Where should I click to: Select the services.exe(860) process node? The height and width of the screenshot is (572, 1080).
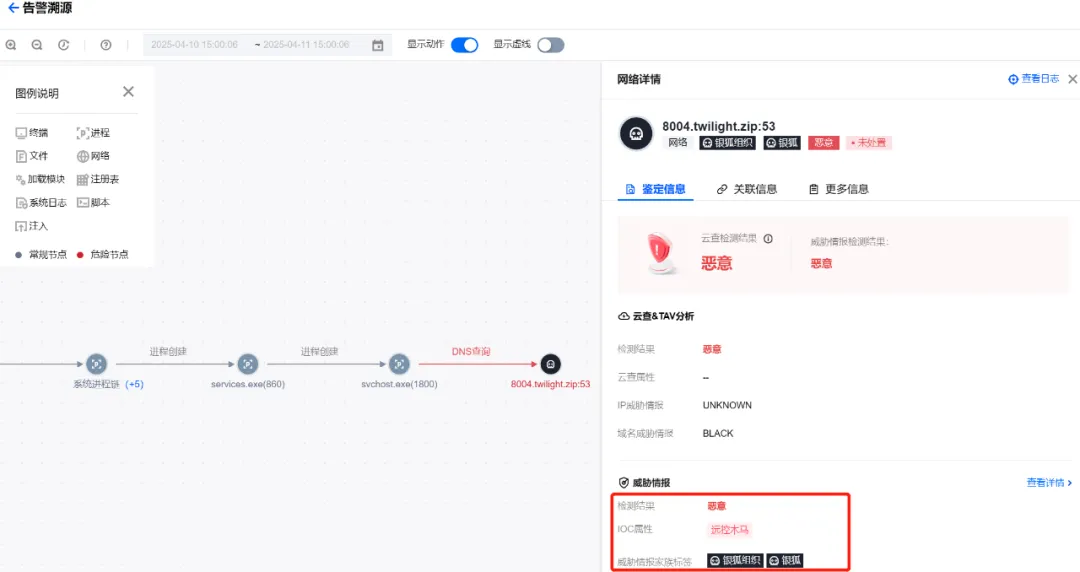point(248,365)
